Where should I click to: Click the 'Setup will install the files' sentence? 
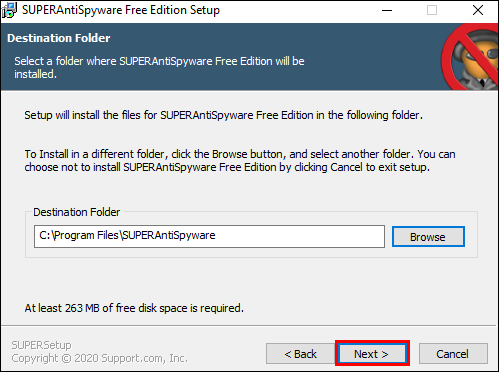coord(224,115)
